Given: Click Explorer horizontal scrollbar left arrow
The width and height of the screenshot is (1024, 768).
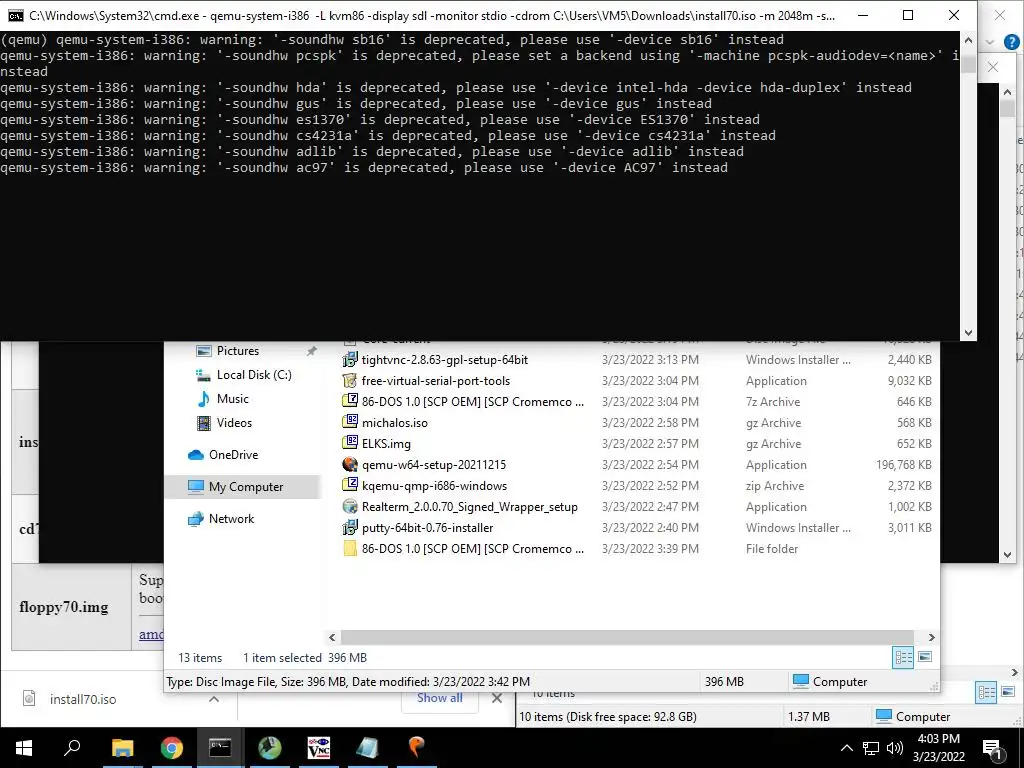Looking at the screenshot, I should 332,637.
